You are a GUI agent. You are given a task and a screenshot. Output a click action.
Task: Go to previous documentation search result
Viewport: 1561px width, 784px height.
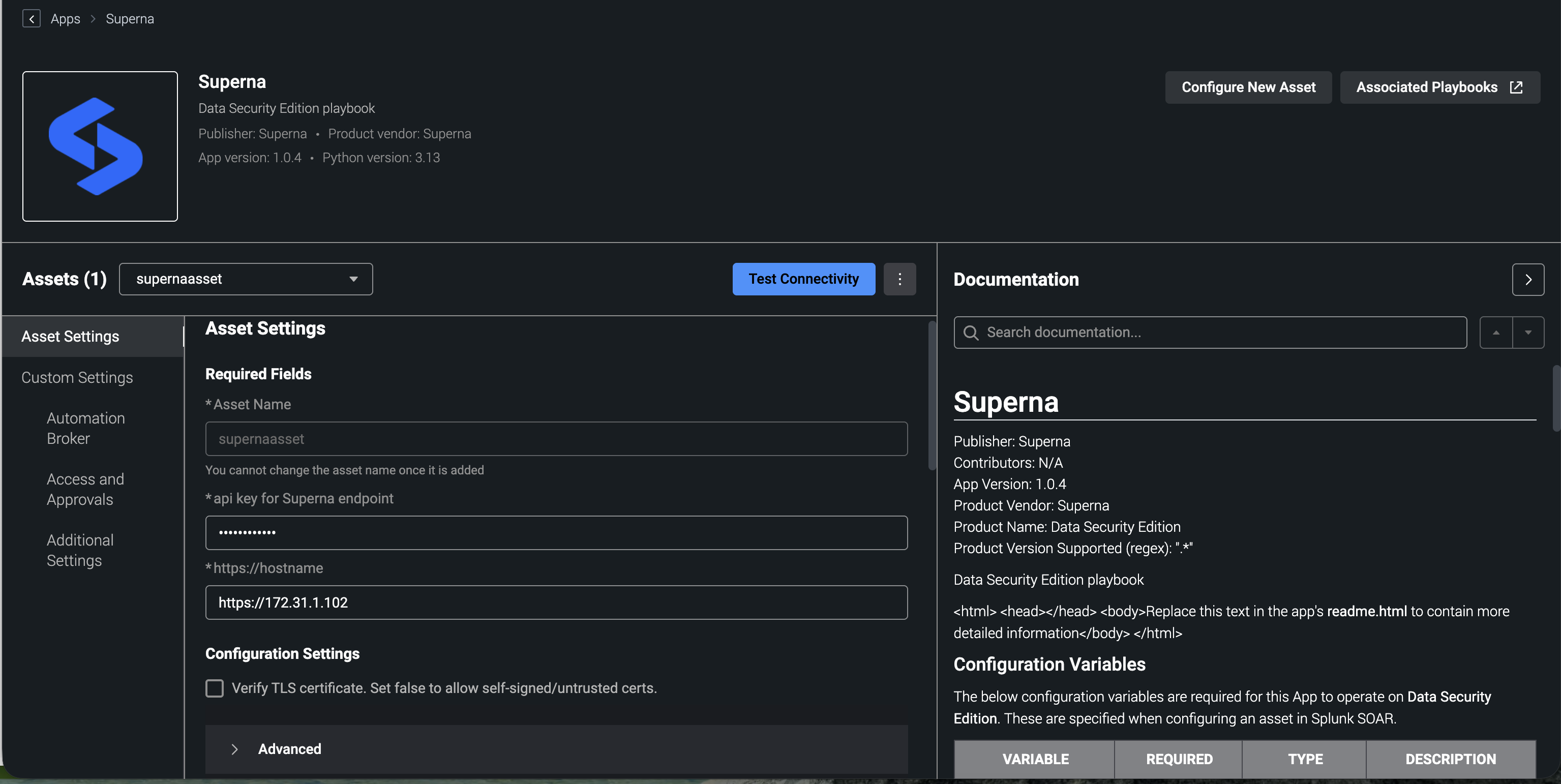[x=1495, y=333]
